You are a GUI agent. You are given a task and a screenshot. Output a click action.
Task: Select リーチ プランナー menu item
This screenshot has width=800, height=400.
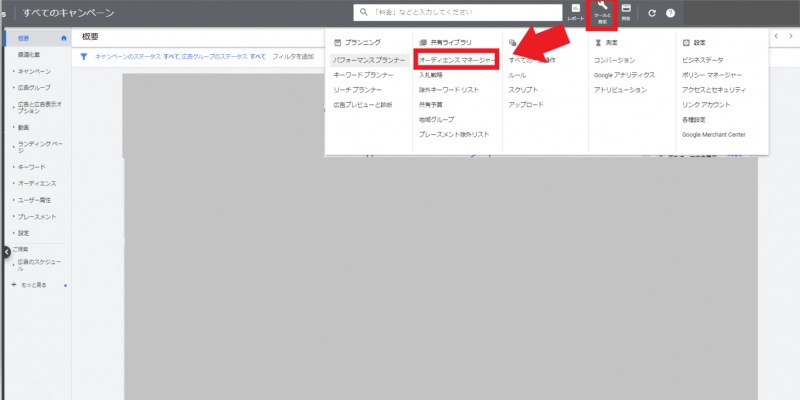357,90
